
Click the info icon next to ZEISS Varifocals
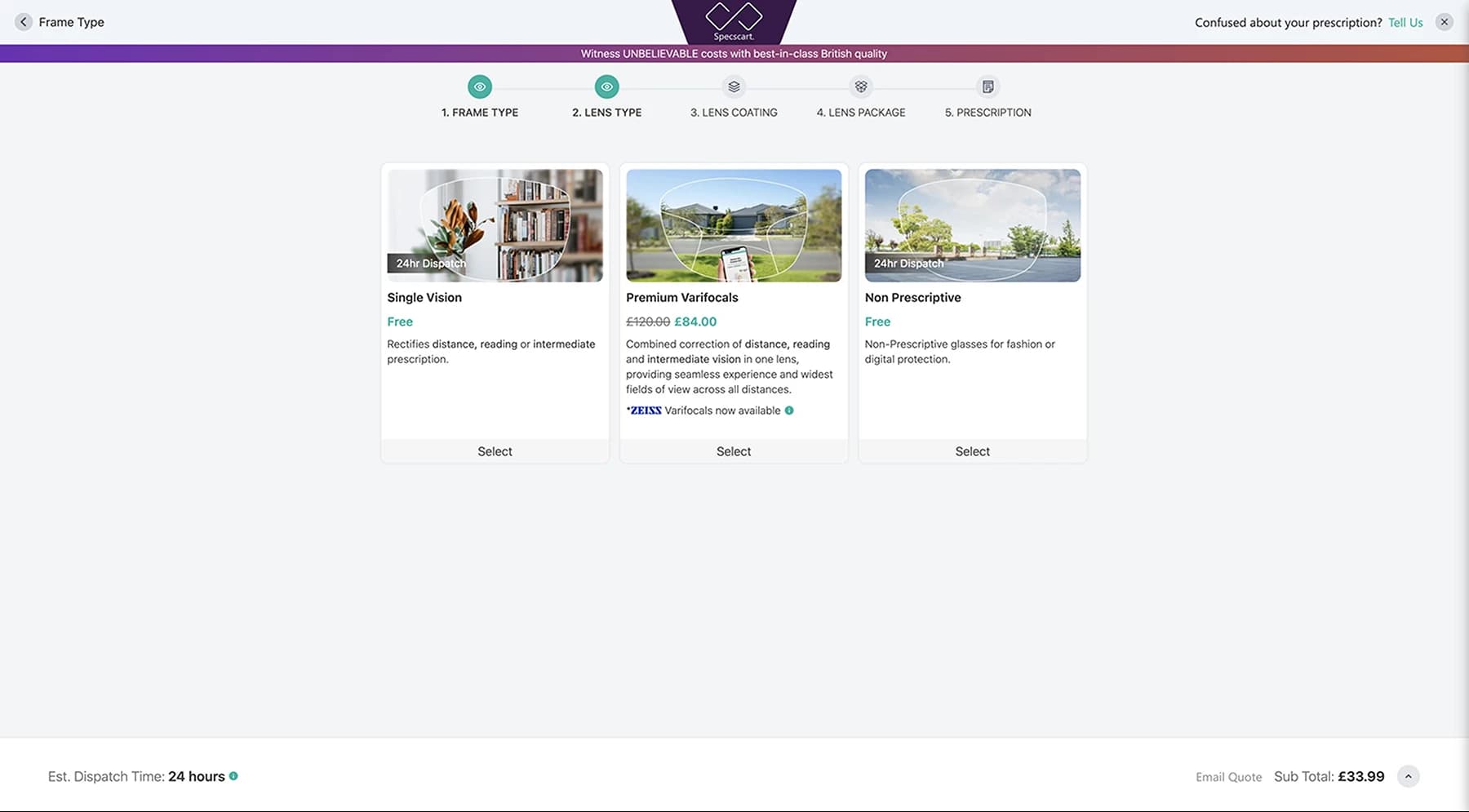tap(789, 410)
